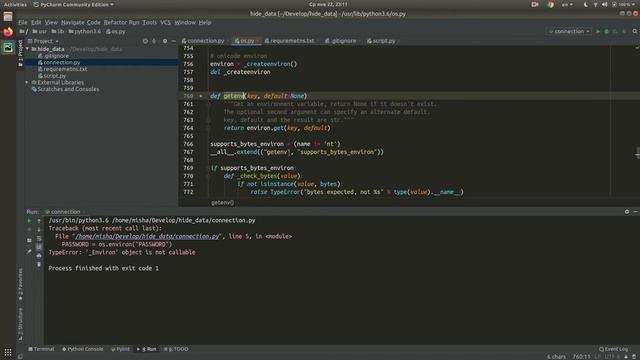Click the print icon in Run panel
The width and height of the screenshot is (640, 360).
39,256
